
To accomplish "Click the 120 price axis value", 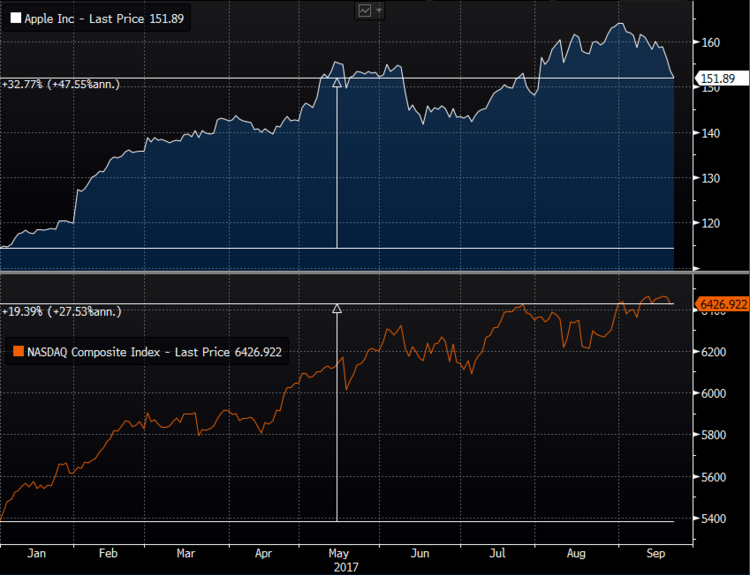I will tap(710, 223).
